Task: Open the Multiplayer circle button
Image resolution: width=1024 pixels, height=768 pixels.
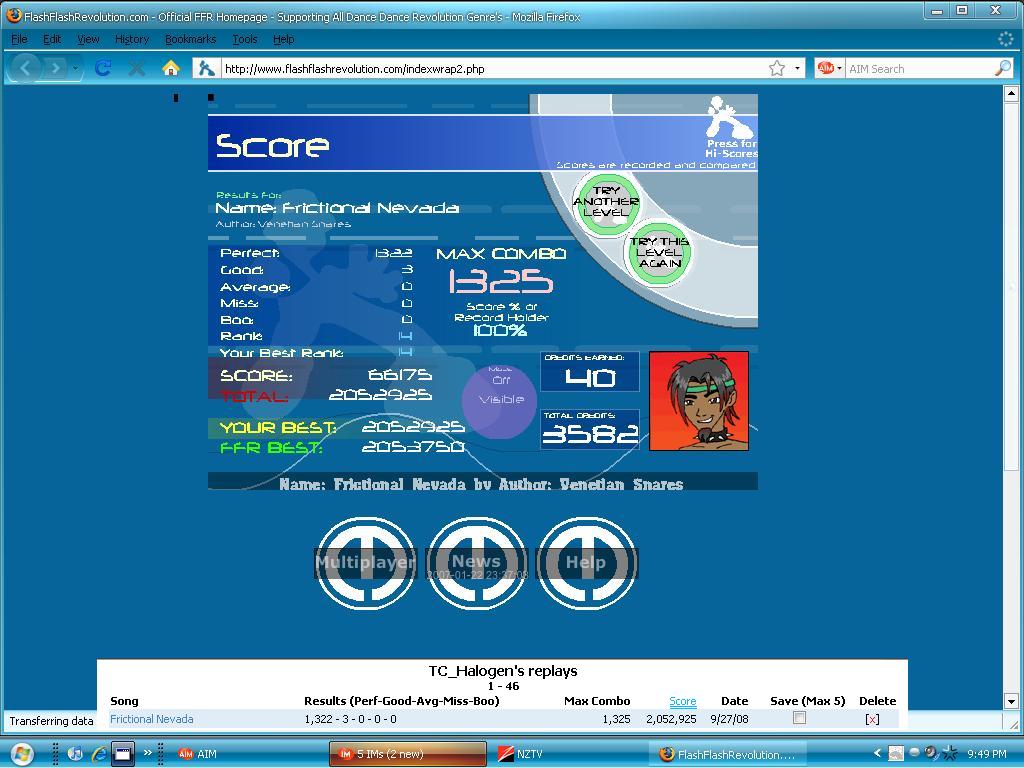Action: pyautogui.click(x=366, y=563)
